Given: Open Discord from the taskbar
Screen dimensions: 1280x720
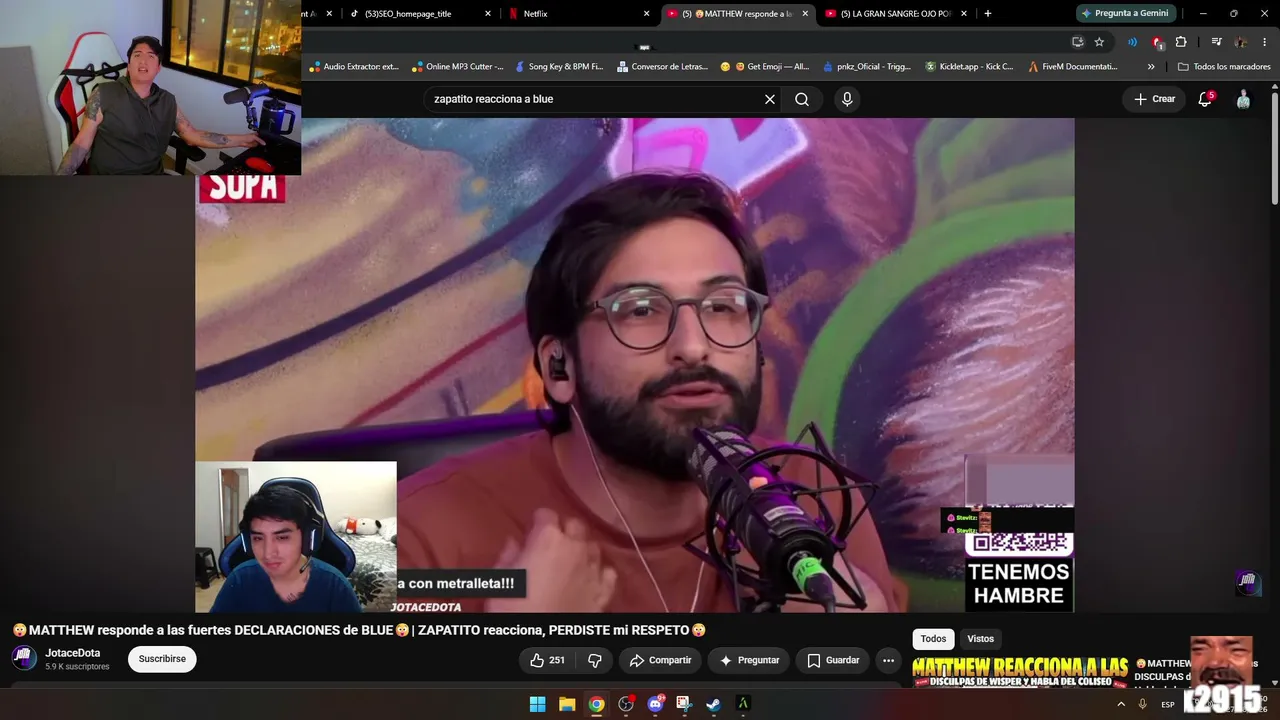Looking at the screenshot, I should pyautogui.click(x=655, y=704).
